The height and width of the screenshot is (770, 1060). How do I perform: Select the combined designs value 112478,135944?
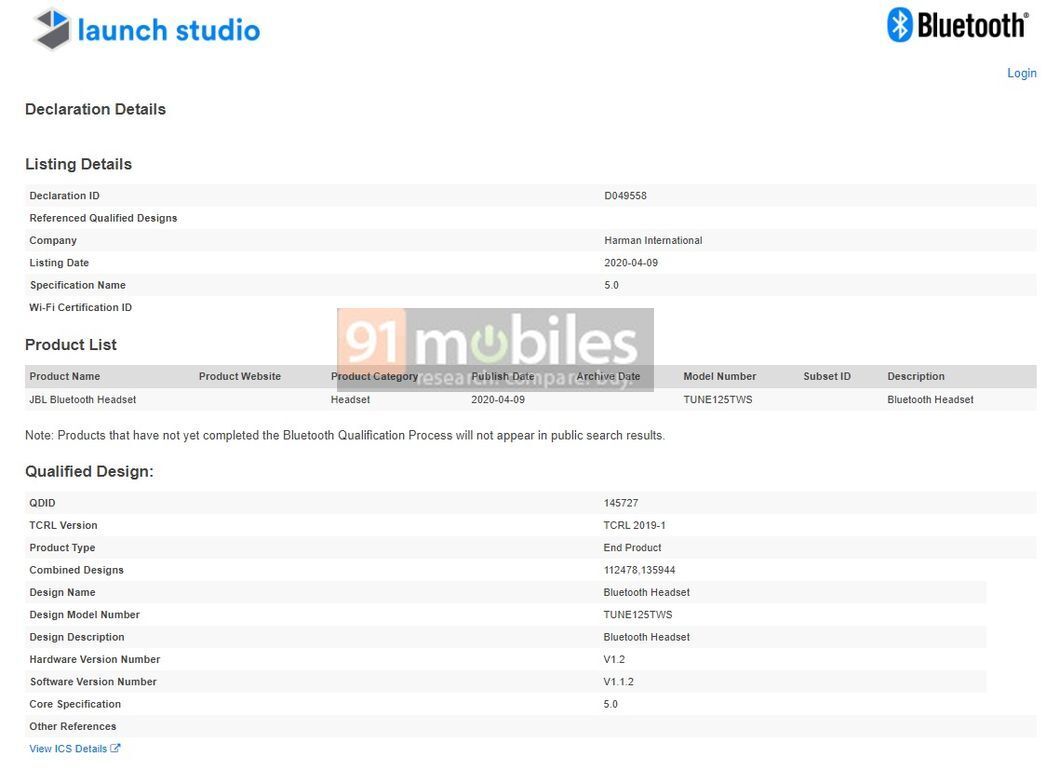[640, 571]
